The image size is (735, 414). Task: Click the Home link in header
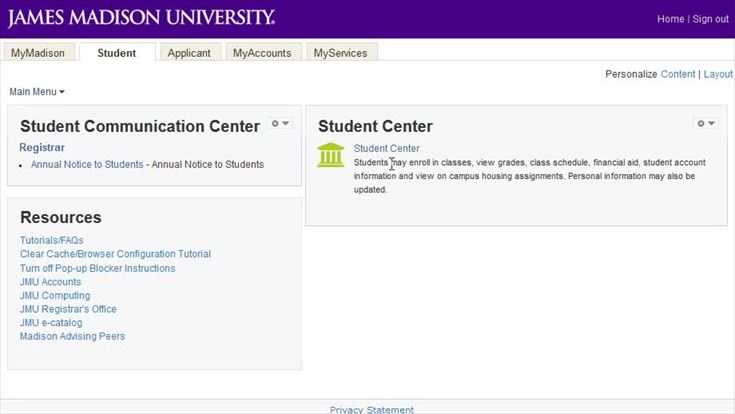click(x=670, y=19)
